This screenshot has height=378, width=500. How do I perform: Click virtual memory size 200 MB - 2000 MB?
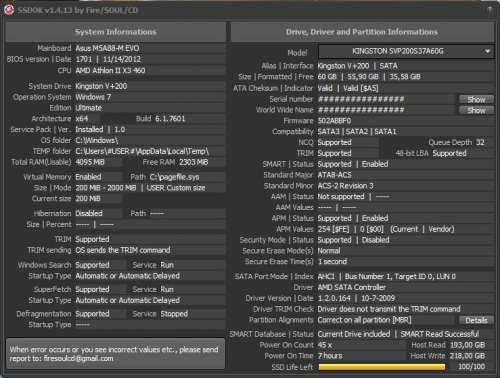click(106, 188)
